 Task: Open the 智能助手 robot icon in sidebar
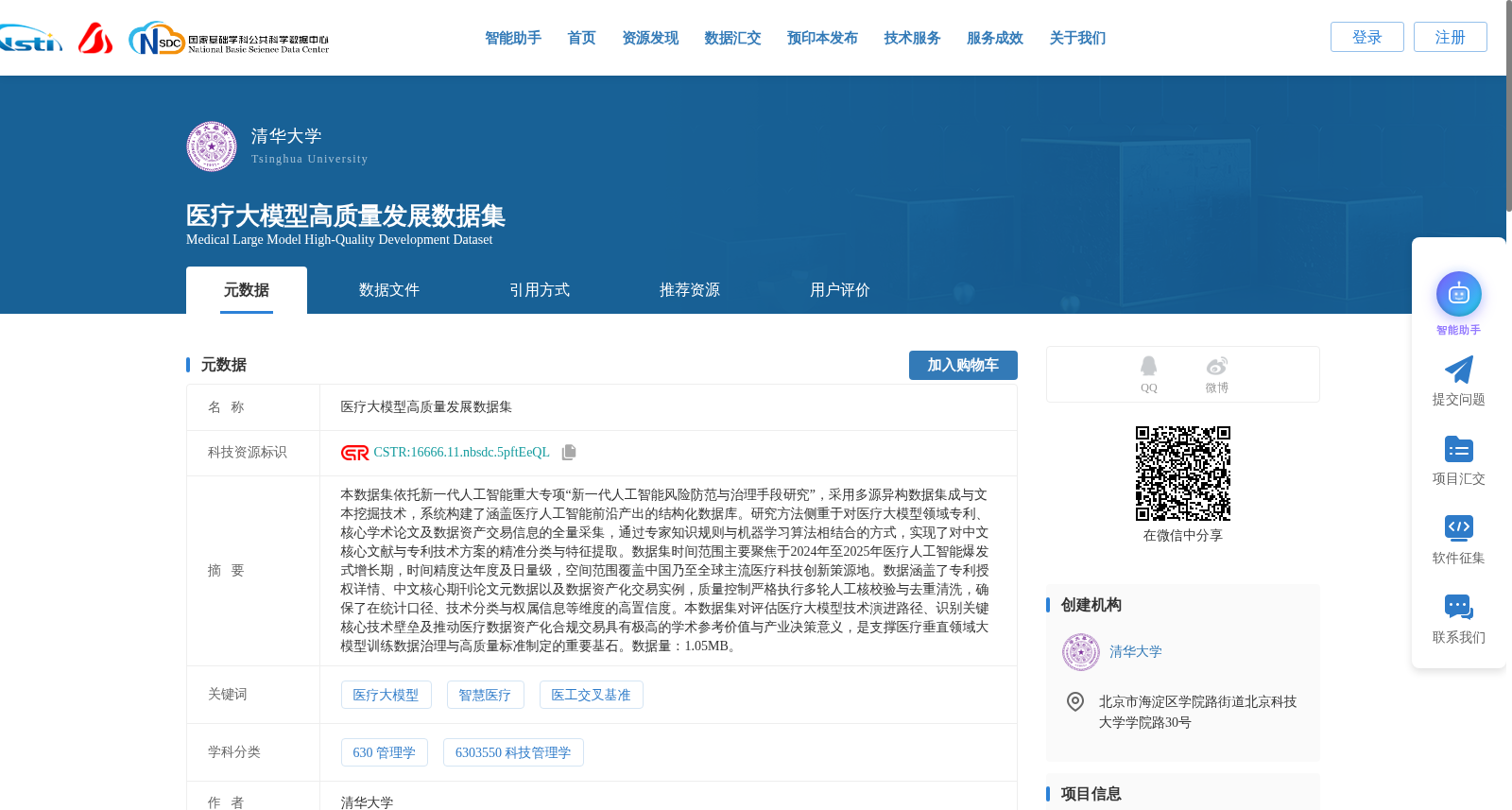tap(1458, 295)
